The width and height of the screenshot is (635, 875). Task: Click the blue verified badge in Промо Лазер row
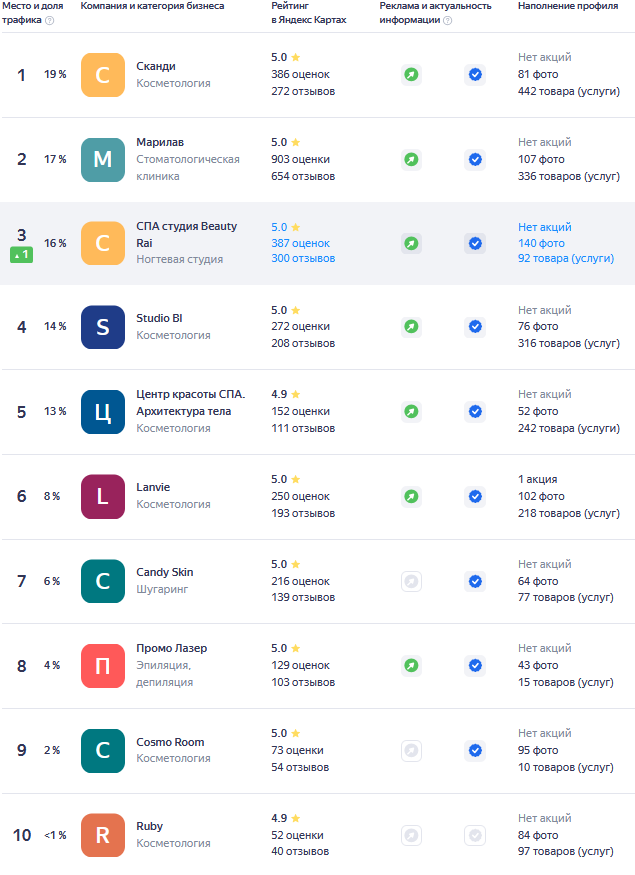475,665
